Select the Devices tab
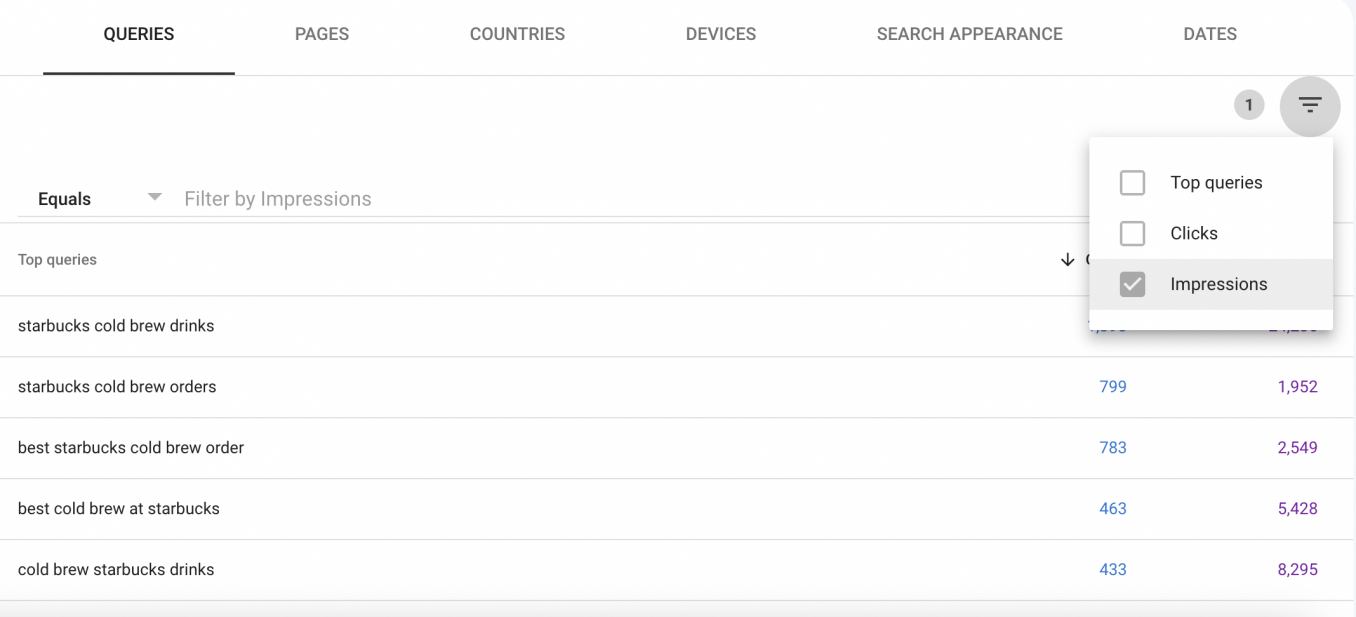The image size is (1356, 617). coord(720,34)
